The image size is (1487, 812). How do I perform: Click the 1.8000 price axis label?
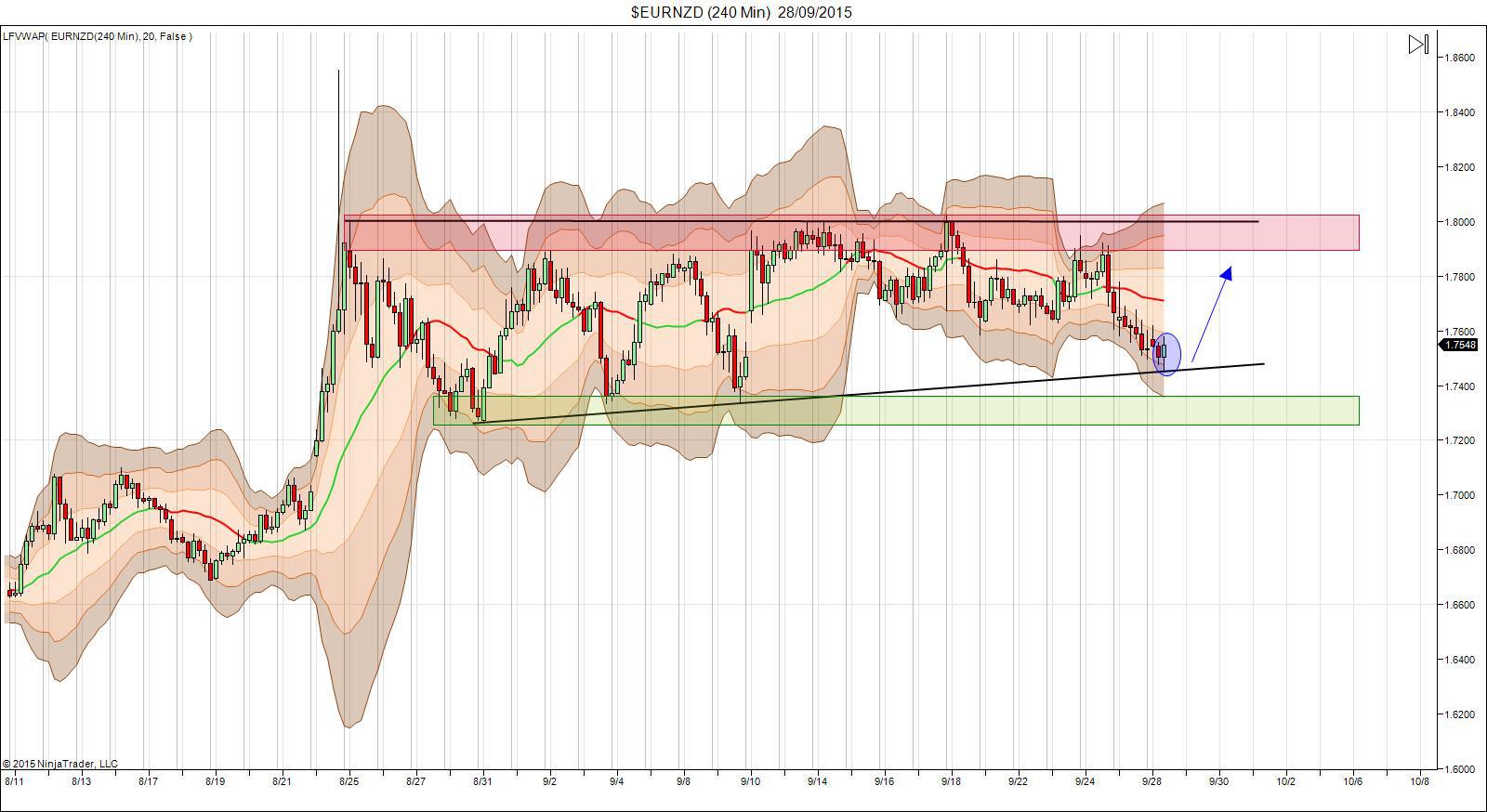(x=1460, y=222)
